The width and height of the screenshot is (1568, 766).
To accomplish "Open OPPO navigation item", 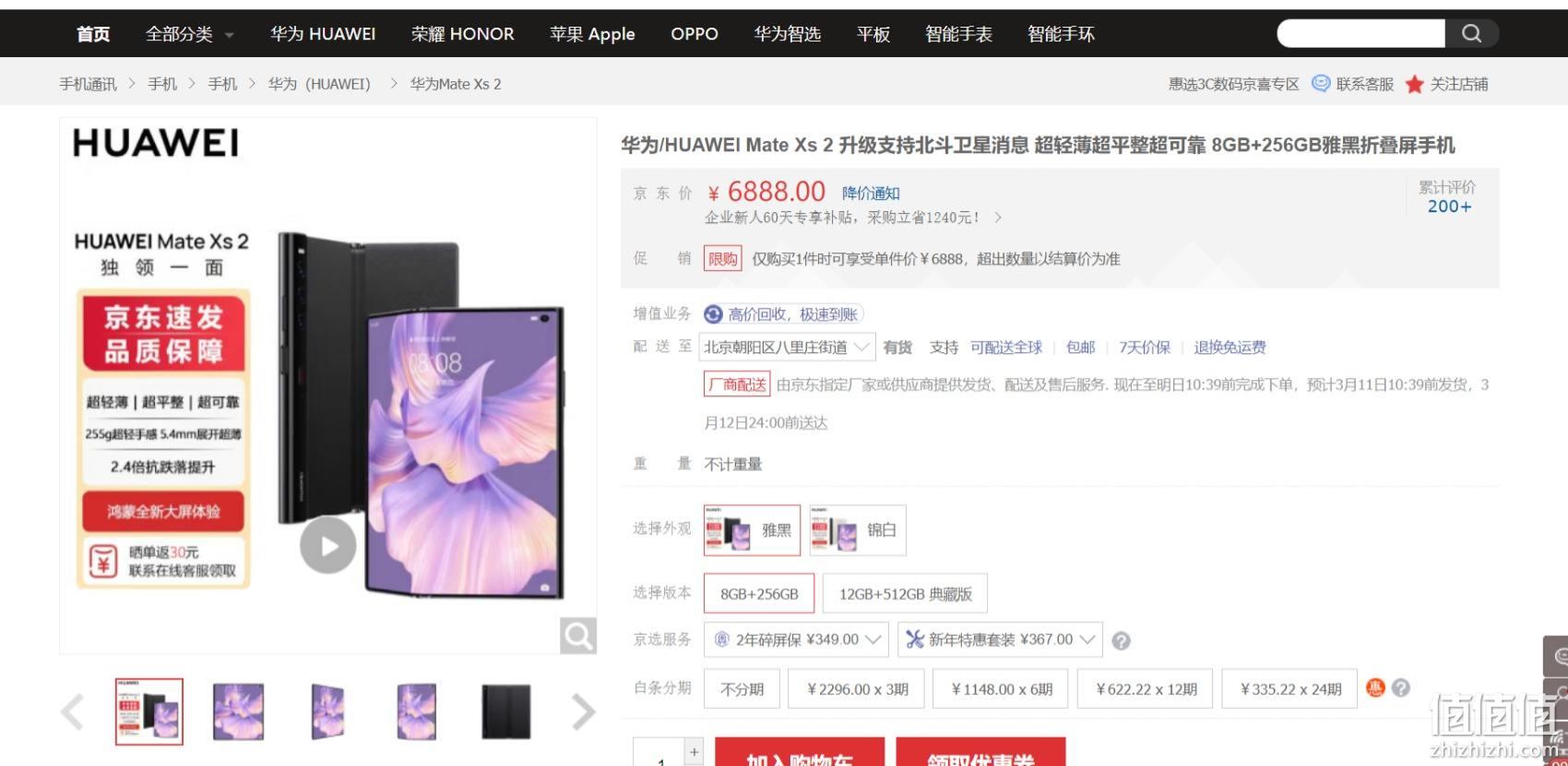I will (695, 34).
